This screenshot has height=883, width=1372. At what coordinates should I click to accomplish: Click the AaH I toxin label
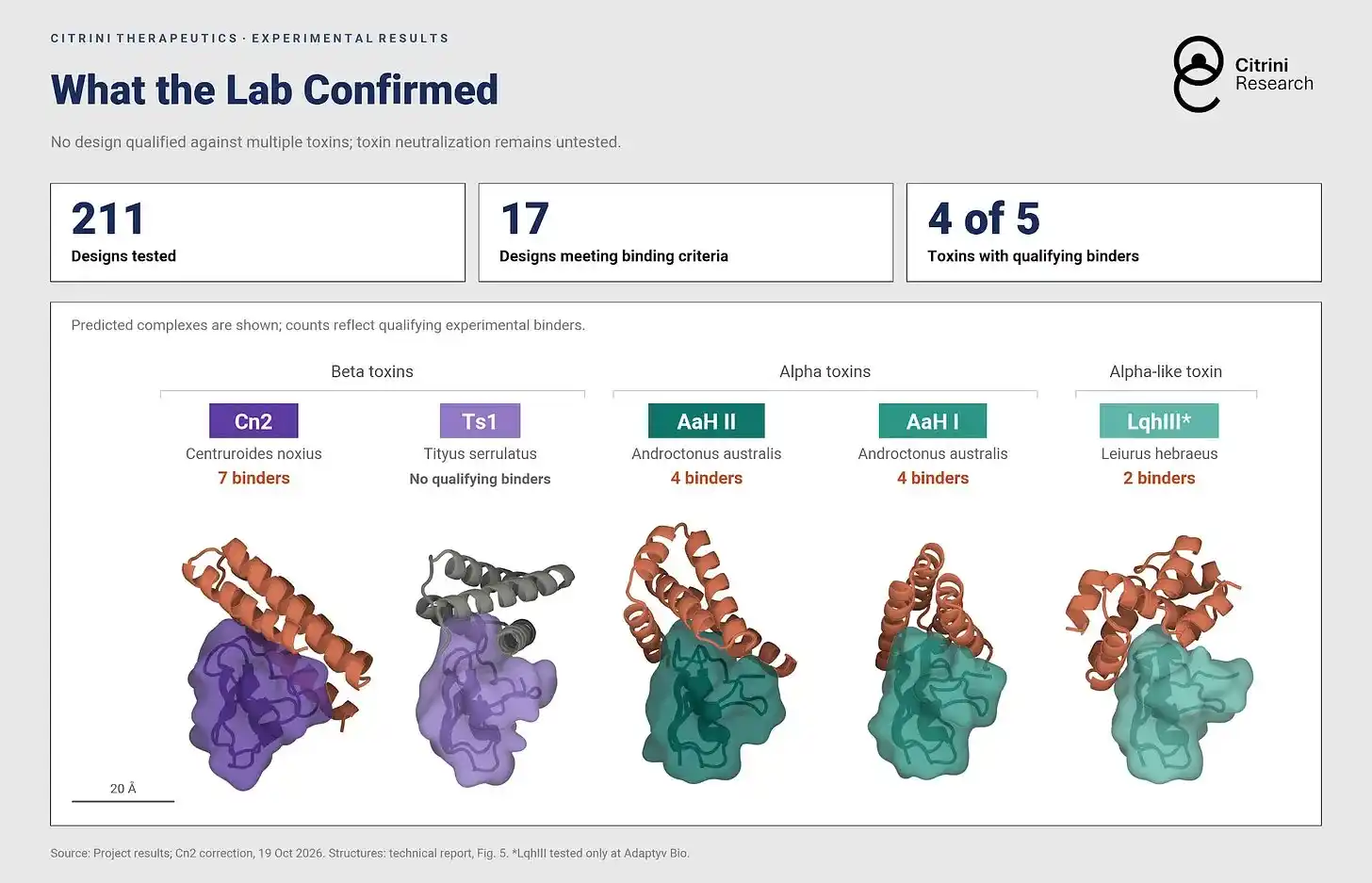pyautogui.click(x=933, y=421)
